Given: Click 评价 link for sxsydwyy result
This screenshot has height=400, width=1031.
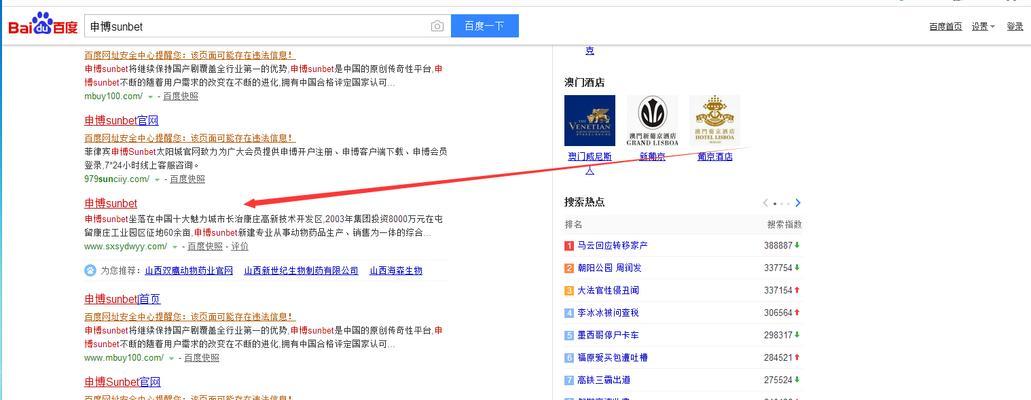Looking at the screenshot, I should tap(239, 247).
